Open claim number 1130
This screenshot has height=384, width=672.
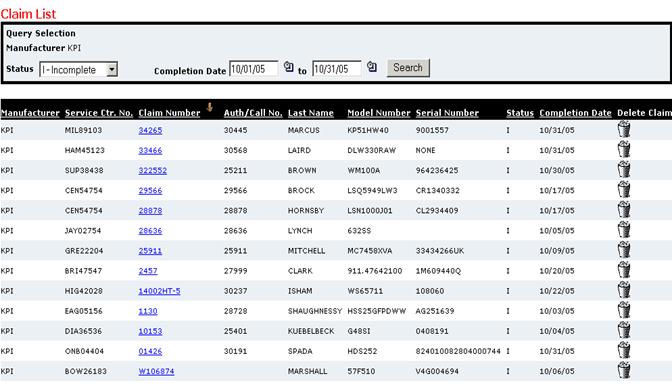pos(148,312)
